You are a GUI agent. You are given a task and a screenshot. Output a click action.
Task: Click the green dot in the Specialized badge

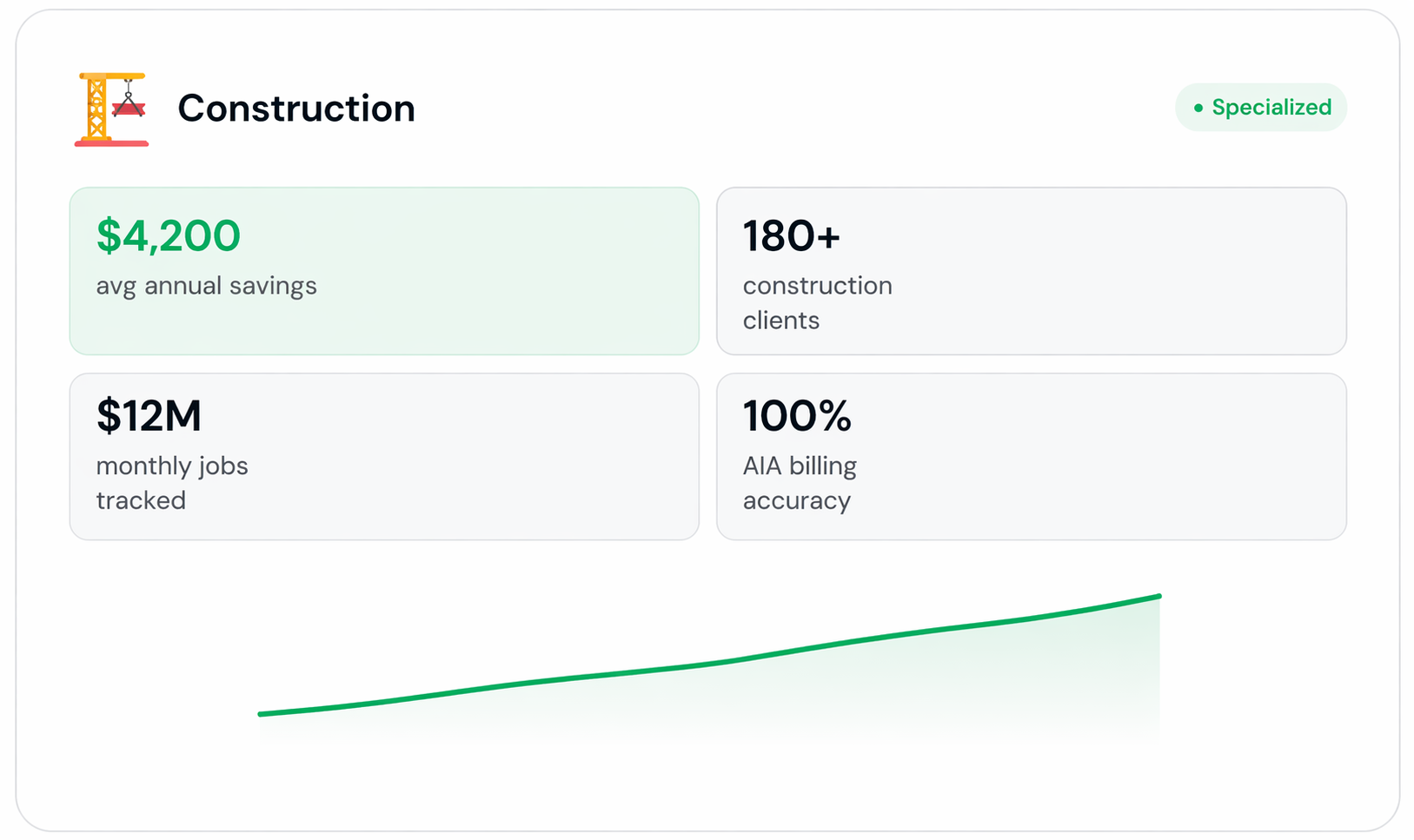click(x=1198, y=108)
